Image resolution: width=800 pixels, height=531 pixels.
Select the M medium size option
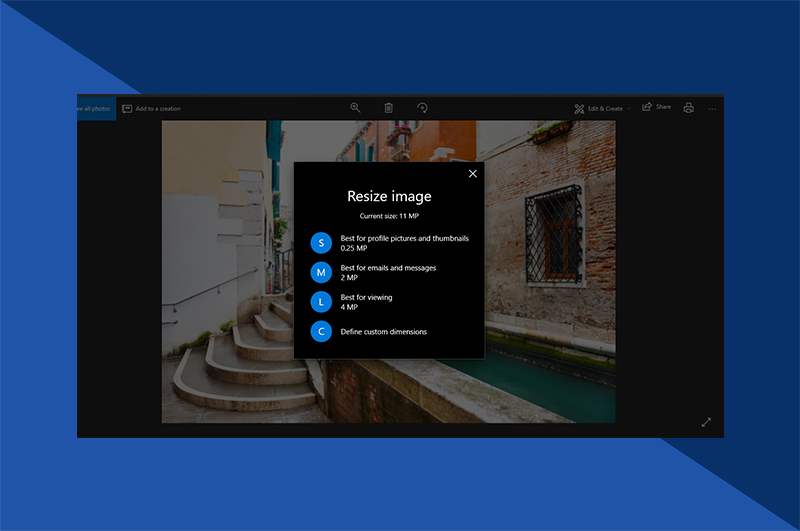321,272
